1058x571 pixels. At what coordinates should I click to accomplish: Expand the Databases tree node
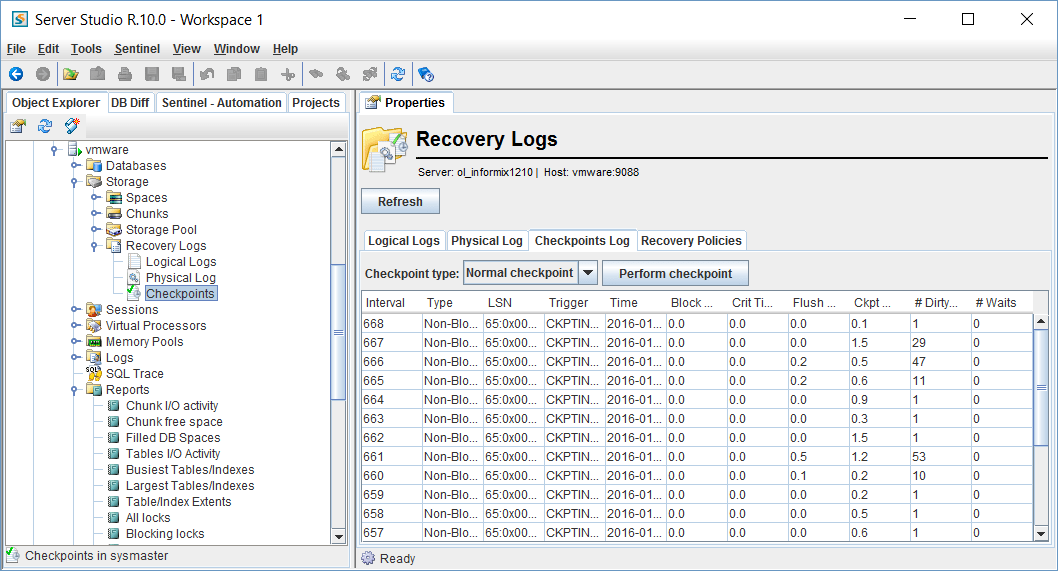point(75,166)
